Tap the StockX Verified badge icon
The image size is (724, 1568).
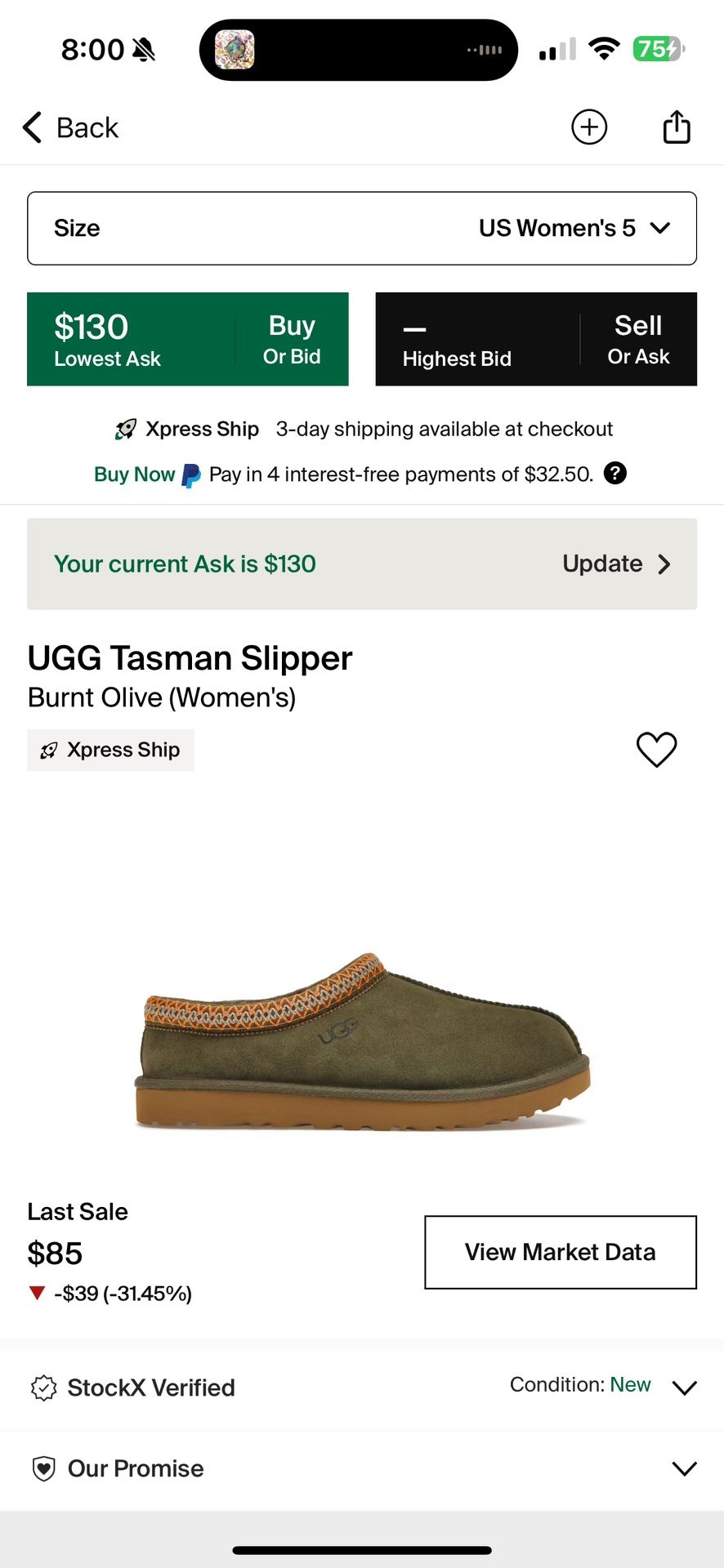(x=43, y=1387)
